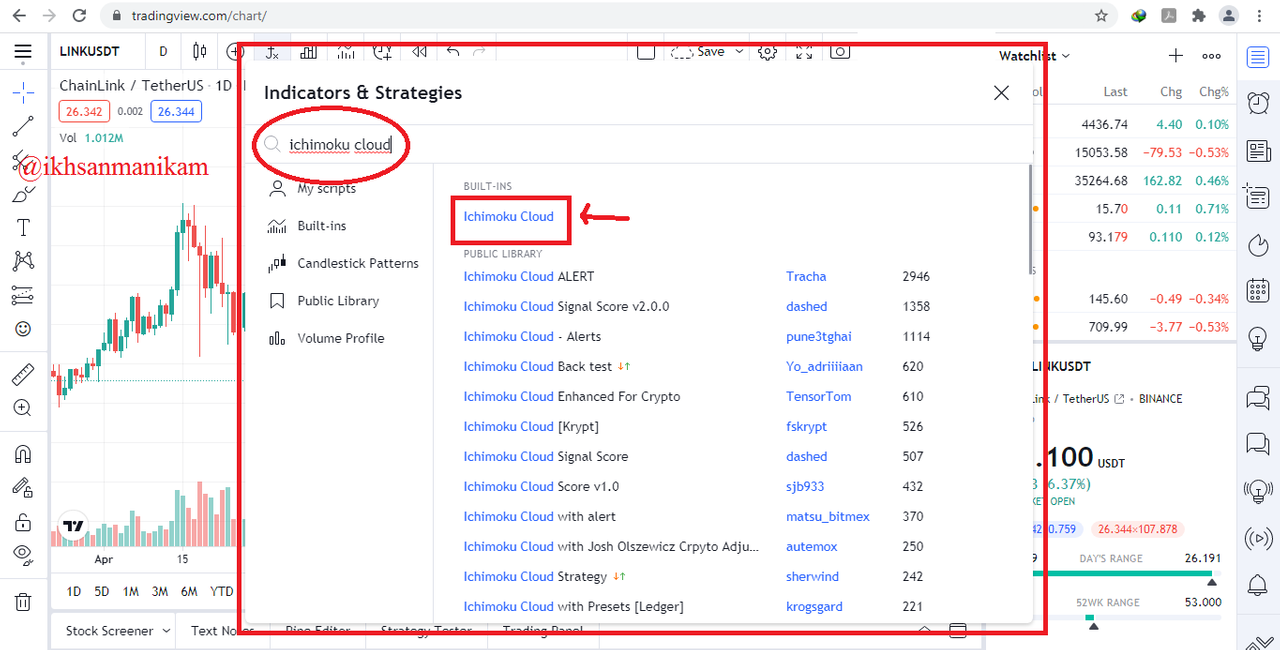Toggle magnet mode in left toolbar
This screenshot has height=650, width=1280.
[x=23, y=454]
